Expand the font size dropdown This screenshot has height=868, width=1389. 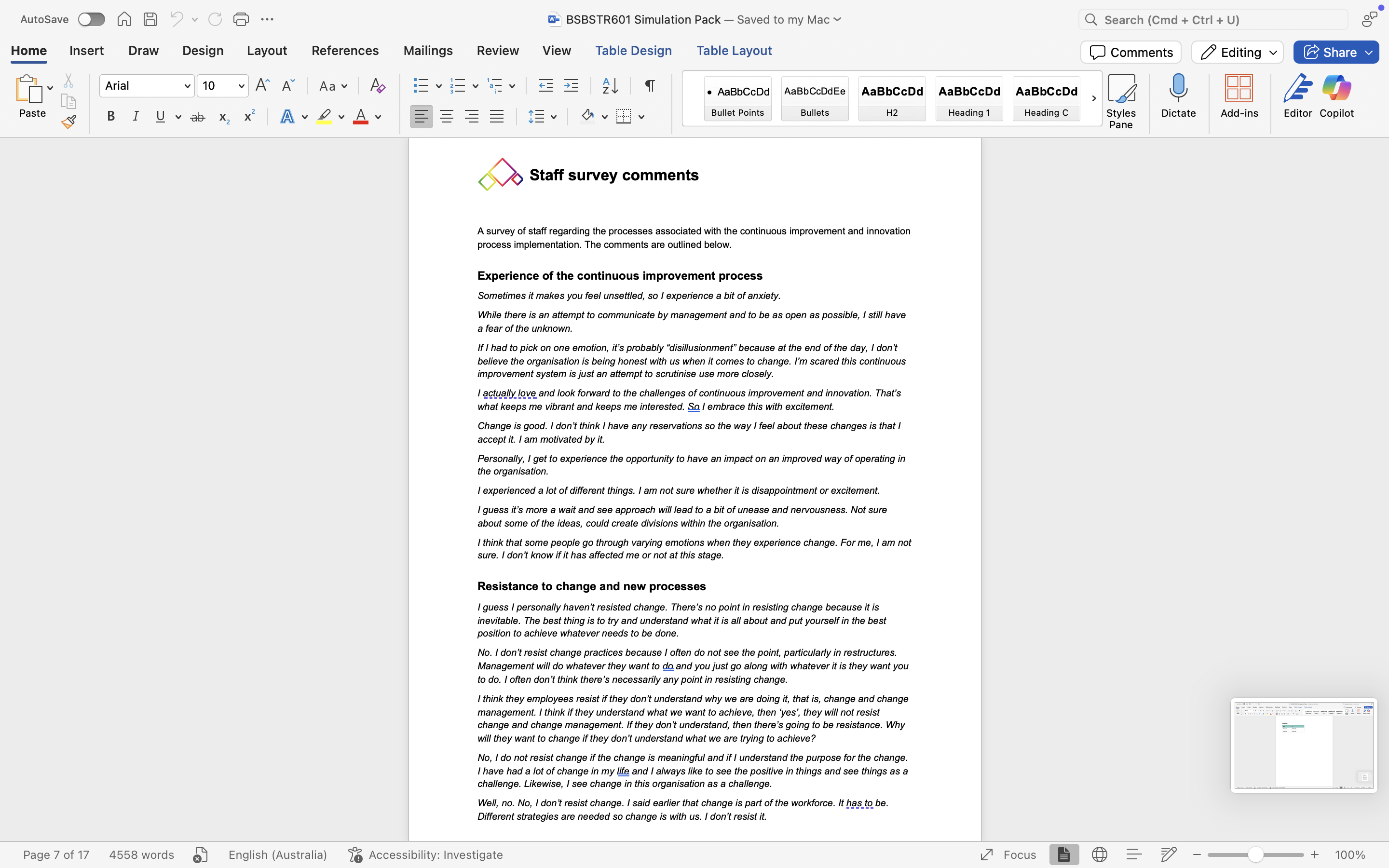tap(242, 86)
